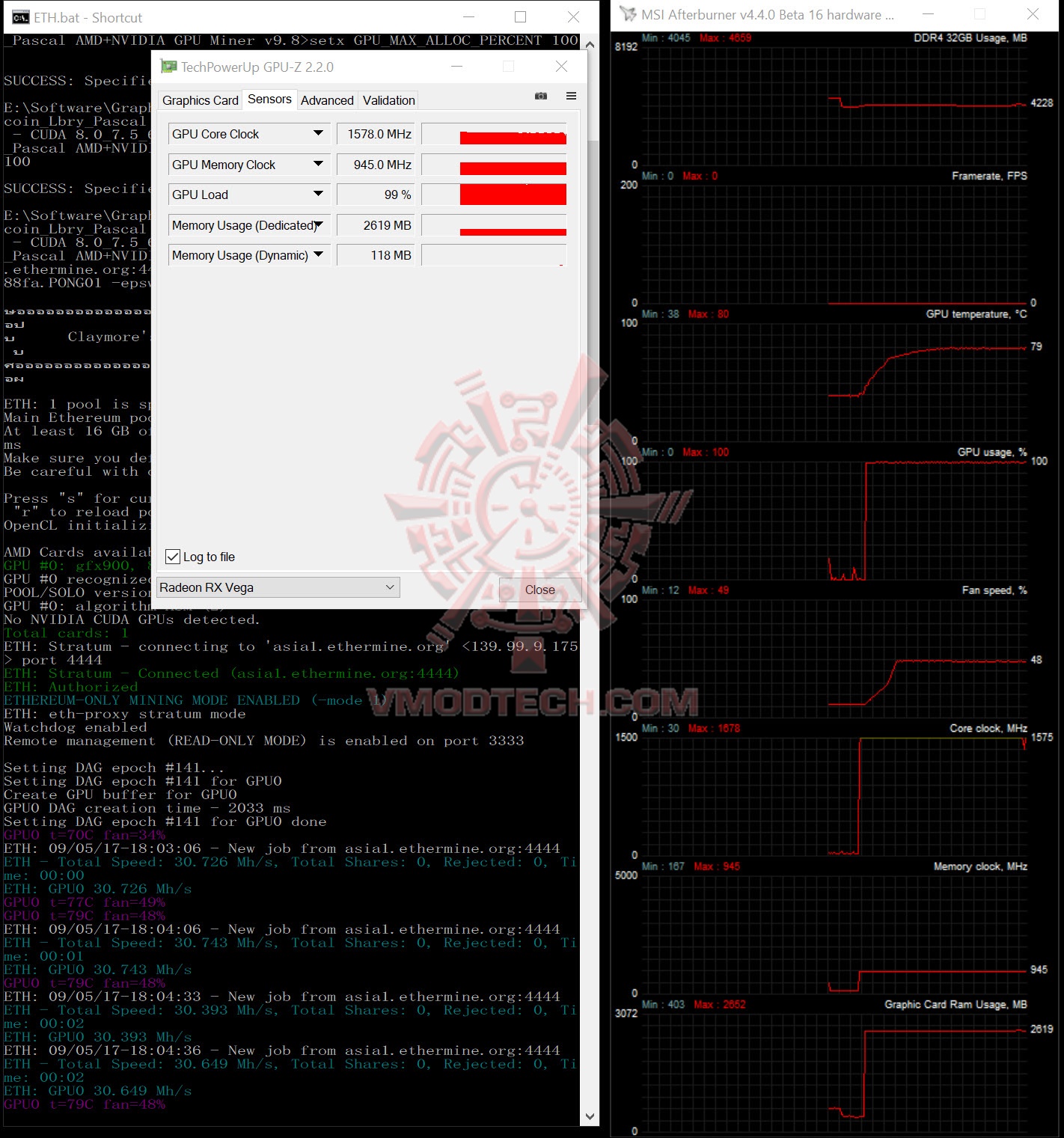Switch to the Graphics Card tab
The height and width of the screenshot is (1138, 1064).
point(201,100)
